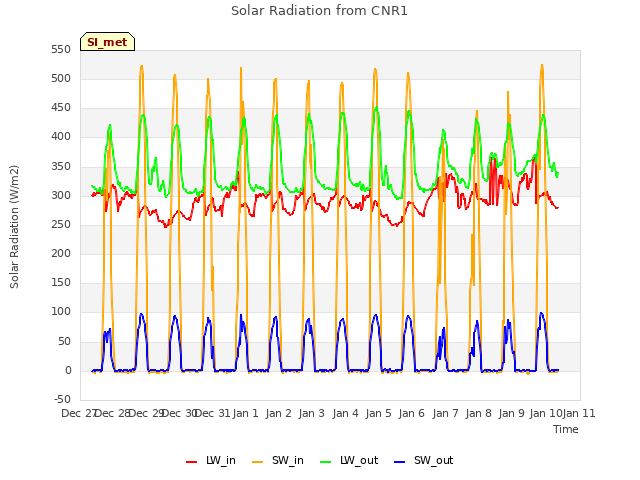Click the Jan 9 x-axis tick label
Screen dimensions: 640x480
tap(511, 413)
